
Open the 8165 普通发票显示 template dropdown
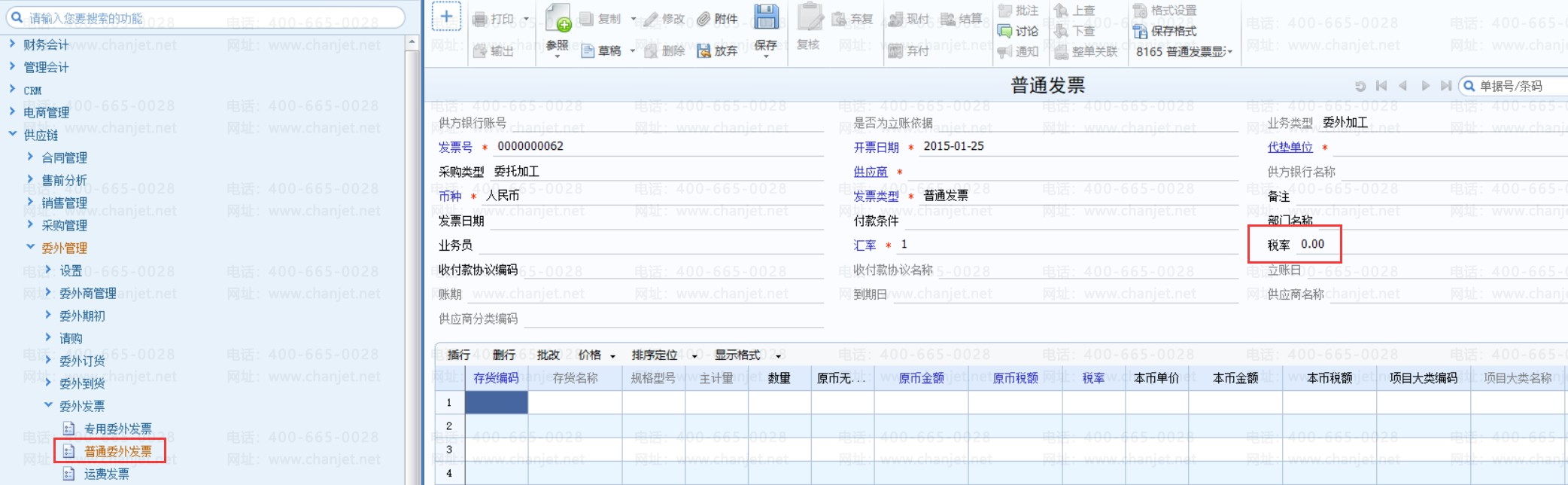[x=1229, y=52]
